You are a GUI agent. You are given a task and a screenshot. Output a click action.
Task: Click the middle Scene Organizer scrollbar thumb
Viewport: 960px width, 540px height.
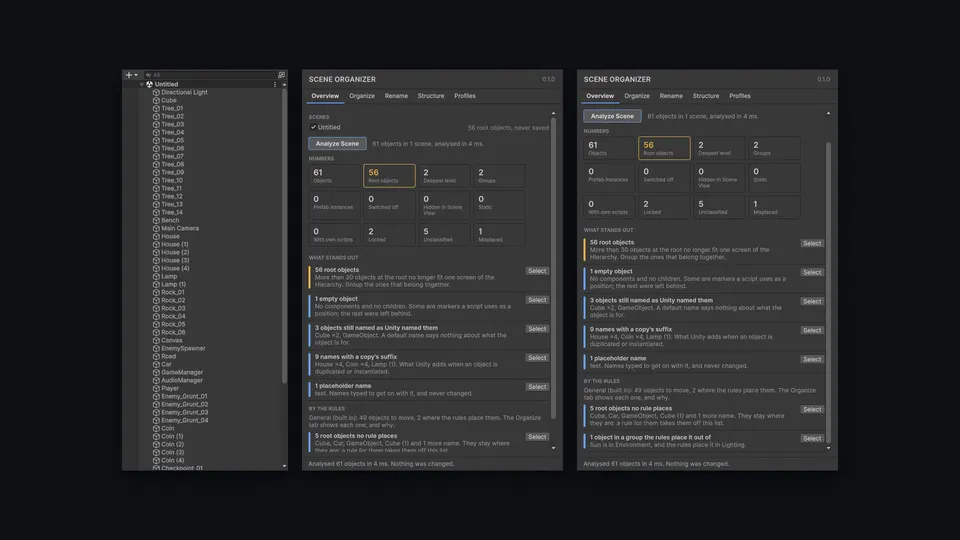click(553, 268)
